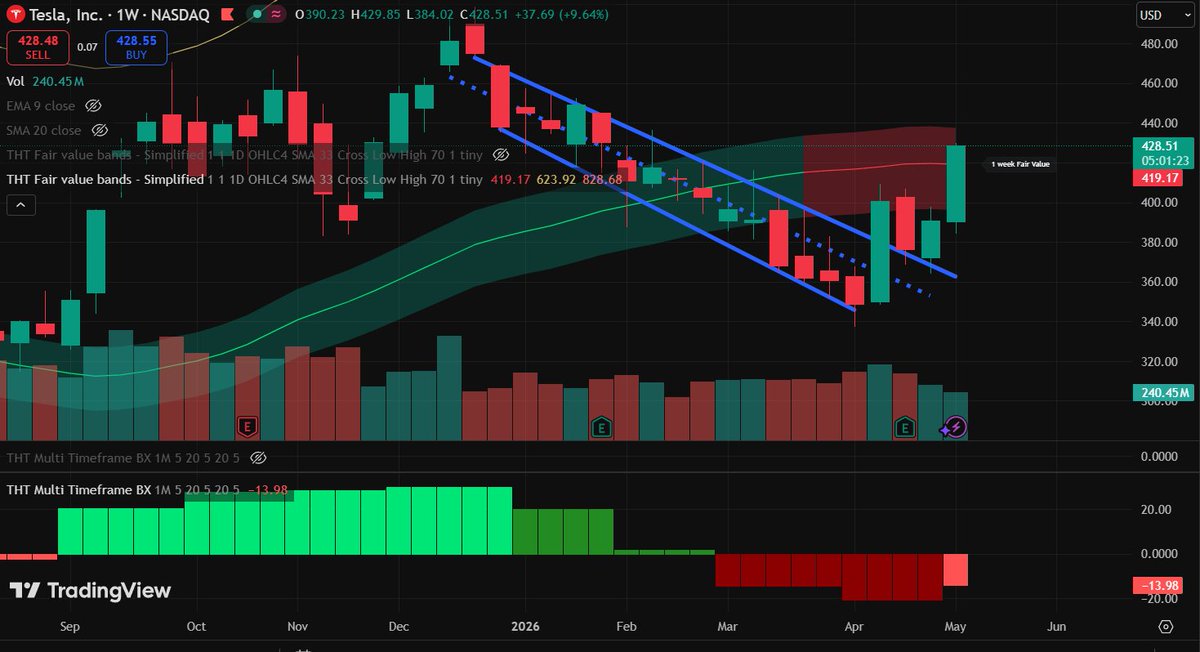Collapse the indicator legend with the chevron
The height and width of the screenshot is (652, 1200).
pos(20,205)
